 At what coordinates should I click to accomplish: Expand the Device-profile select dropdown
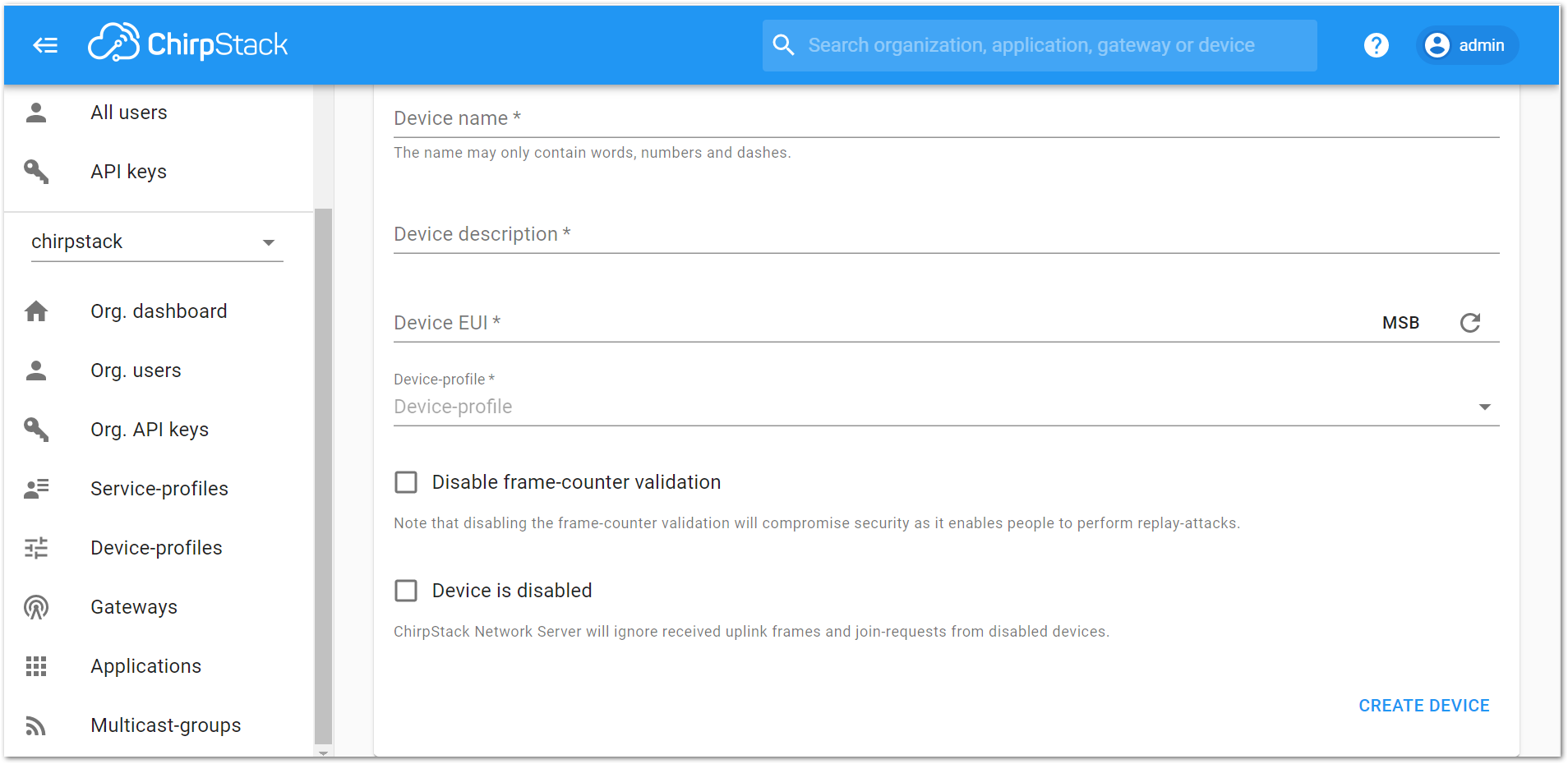946,407
